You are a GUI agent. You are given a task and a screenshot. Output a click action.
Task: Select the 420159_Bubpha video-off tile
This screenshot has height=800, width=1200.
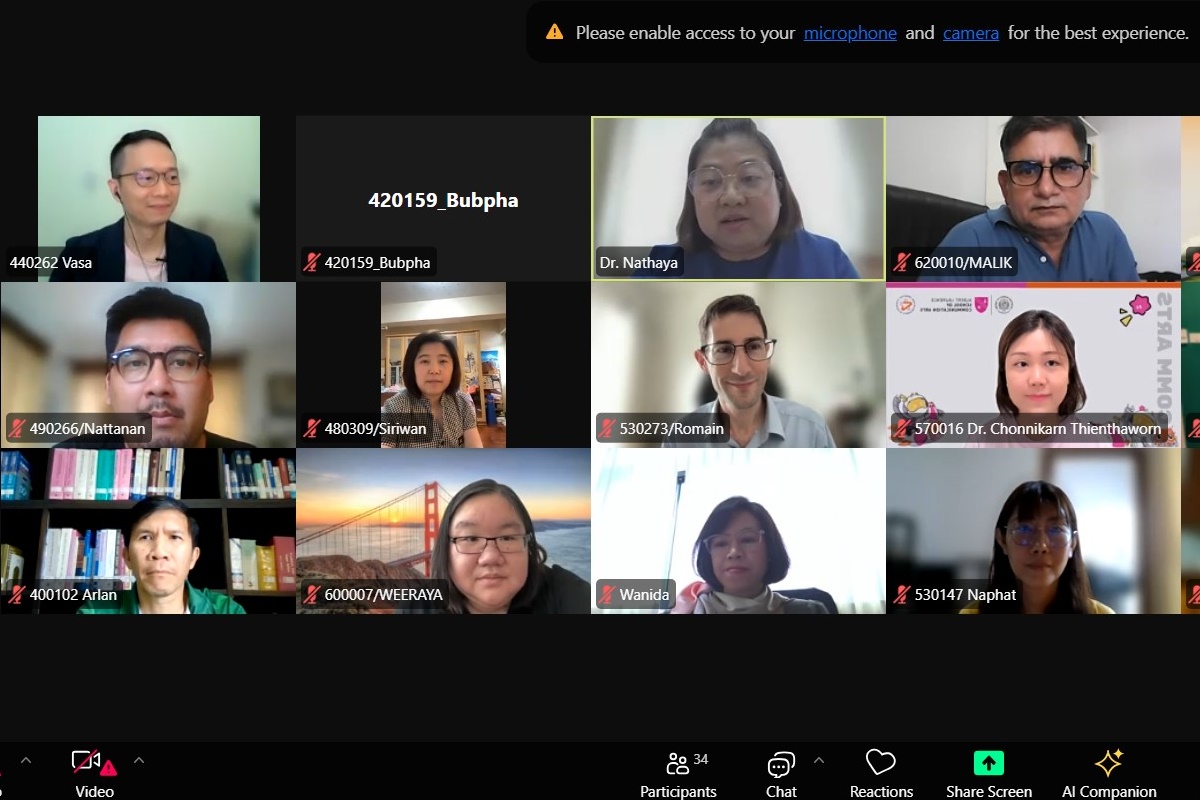tap(442, 198)
